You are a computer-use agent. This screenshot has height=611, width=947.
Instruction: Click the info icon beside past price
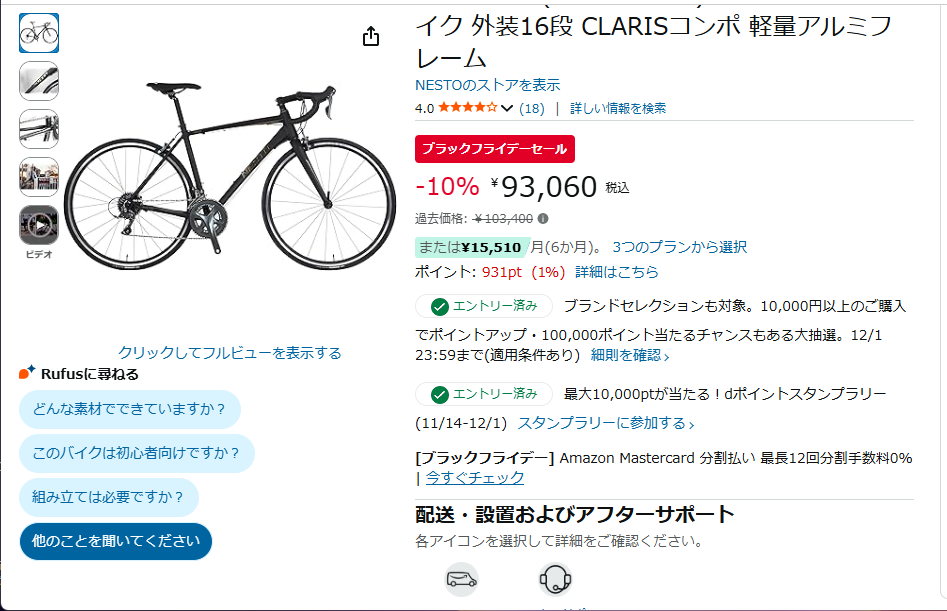[x=543, y=218]
